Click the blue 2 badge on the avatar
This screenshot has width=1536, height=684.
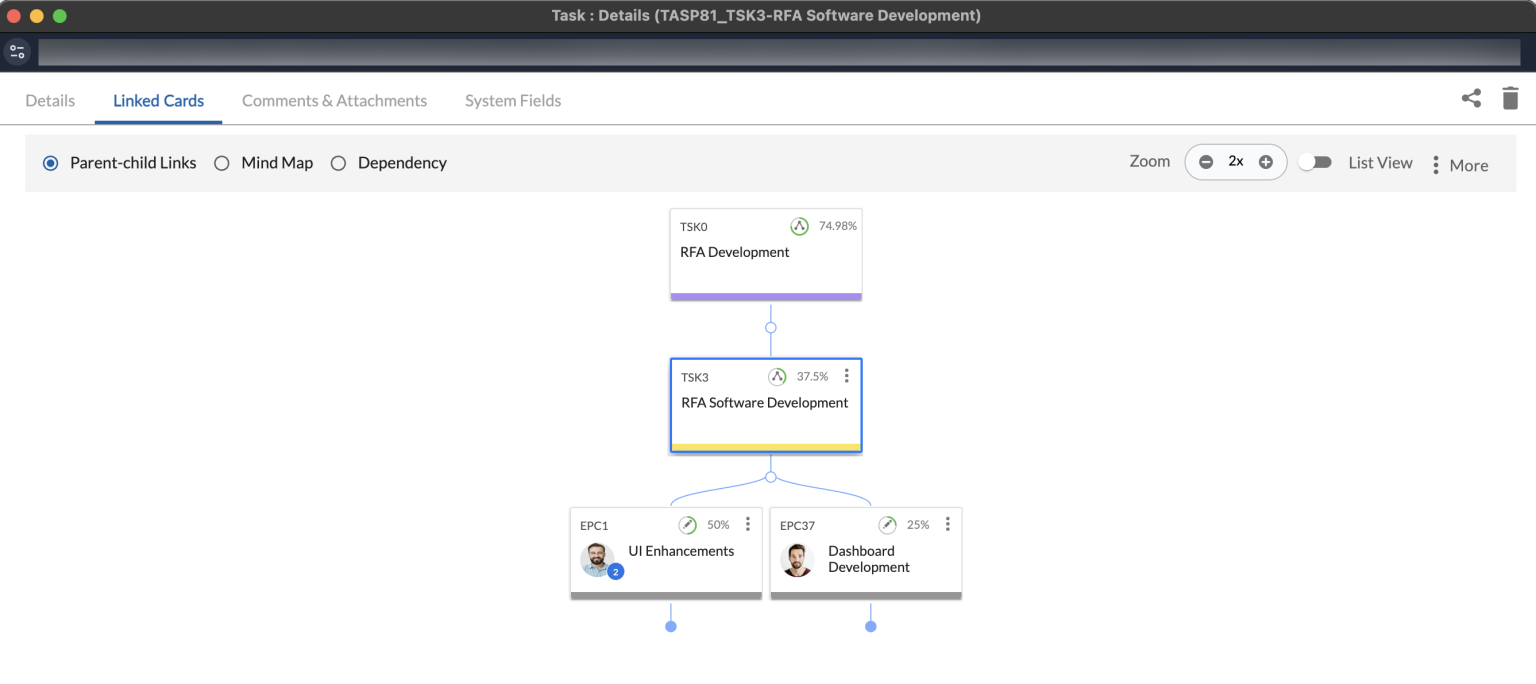616,572
